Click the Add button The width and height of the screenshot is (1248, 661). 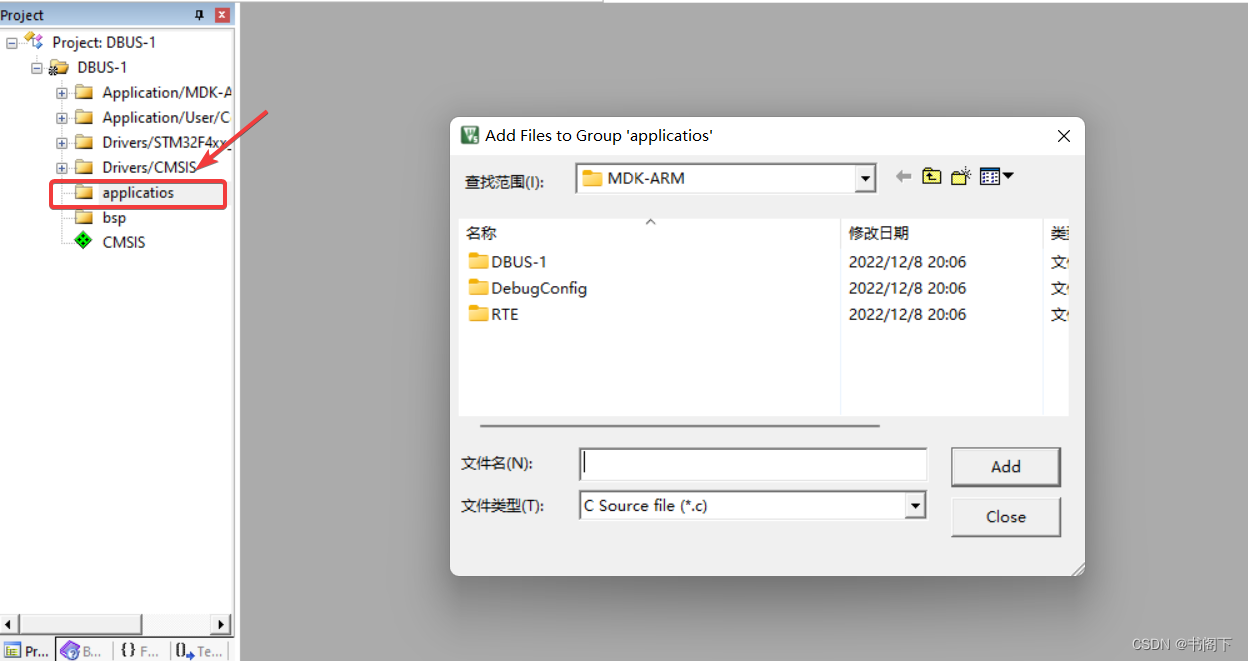point(1005,466)
